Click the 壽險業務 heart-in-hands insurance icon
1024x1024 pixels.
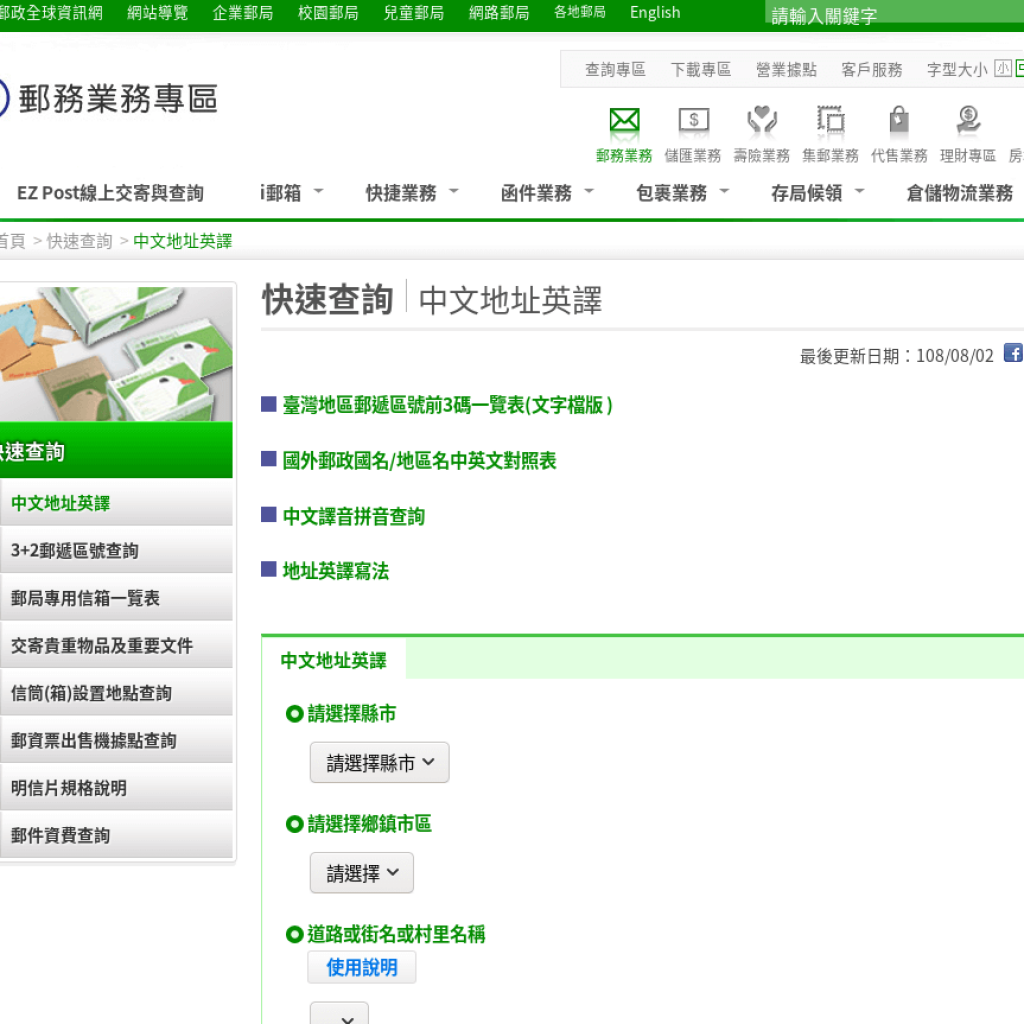tap(761, 122)
